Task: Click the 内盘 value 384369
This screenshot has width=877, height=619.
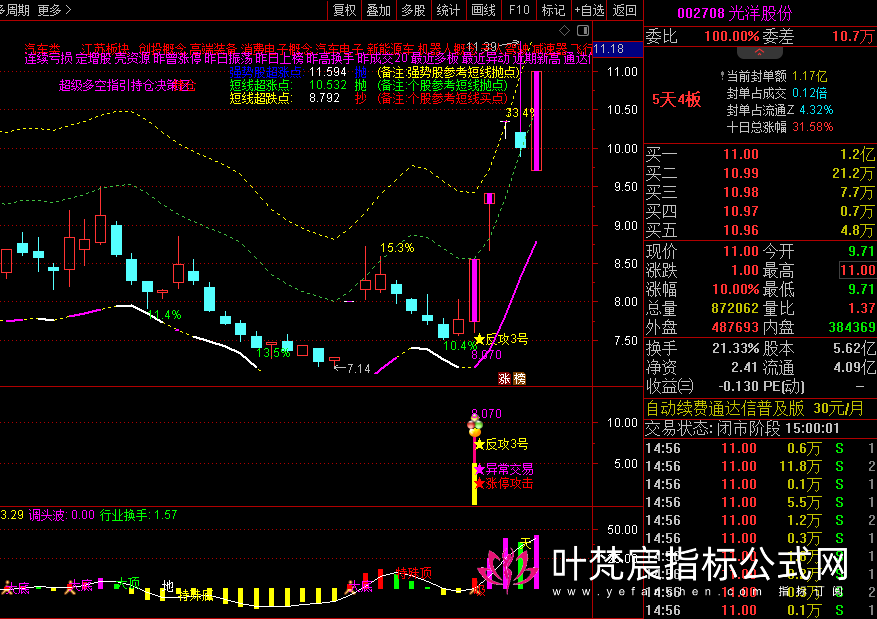Action: [x=852, y=328]
